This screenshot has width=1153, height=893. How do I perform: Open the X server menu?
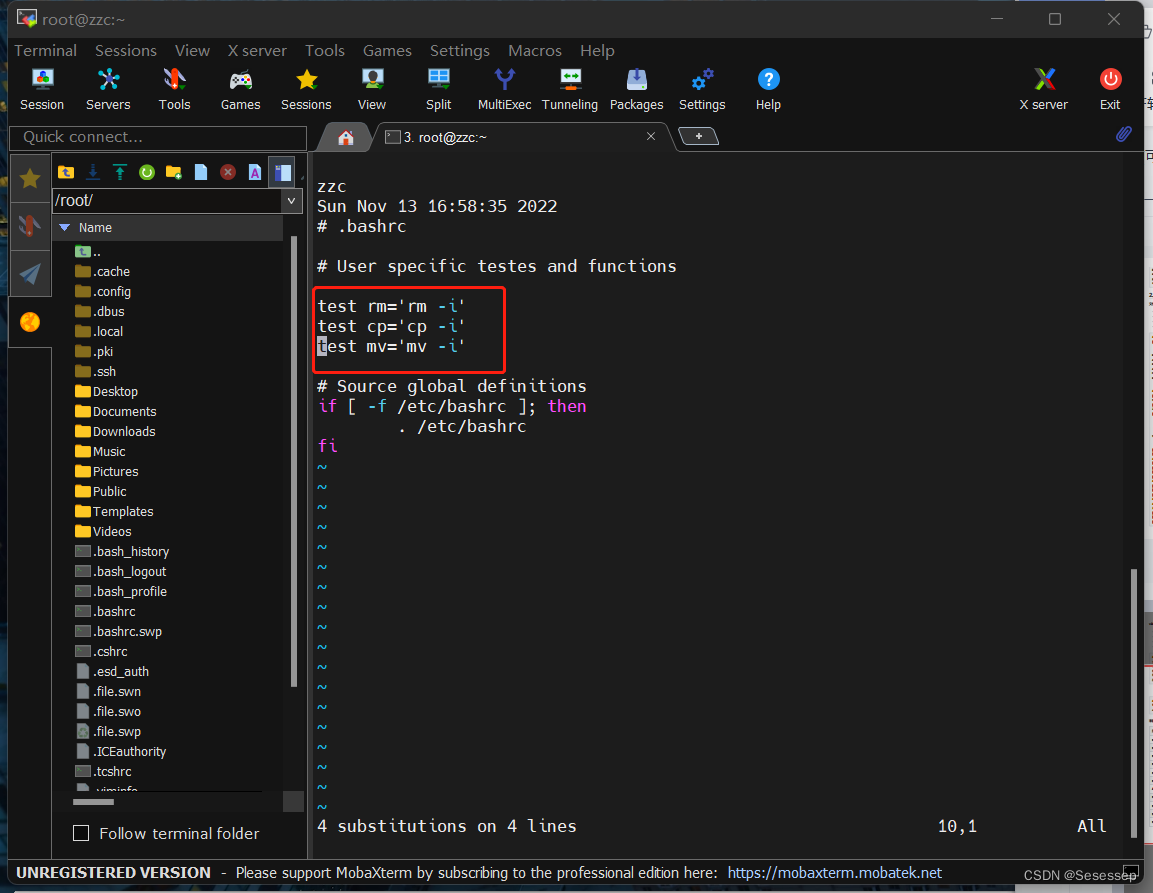coord(257,51)
